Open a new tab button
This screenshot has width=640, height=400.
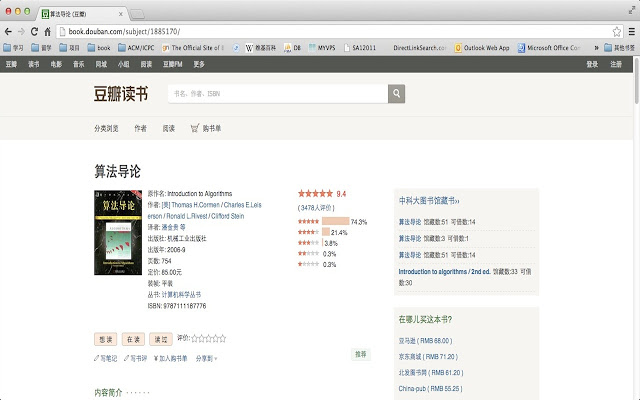(137, 14)
